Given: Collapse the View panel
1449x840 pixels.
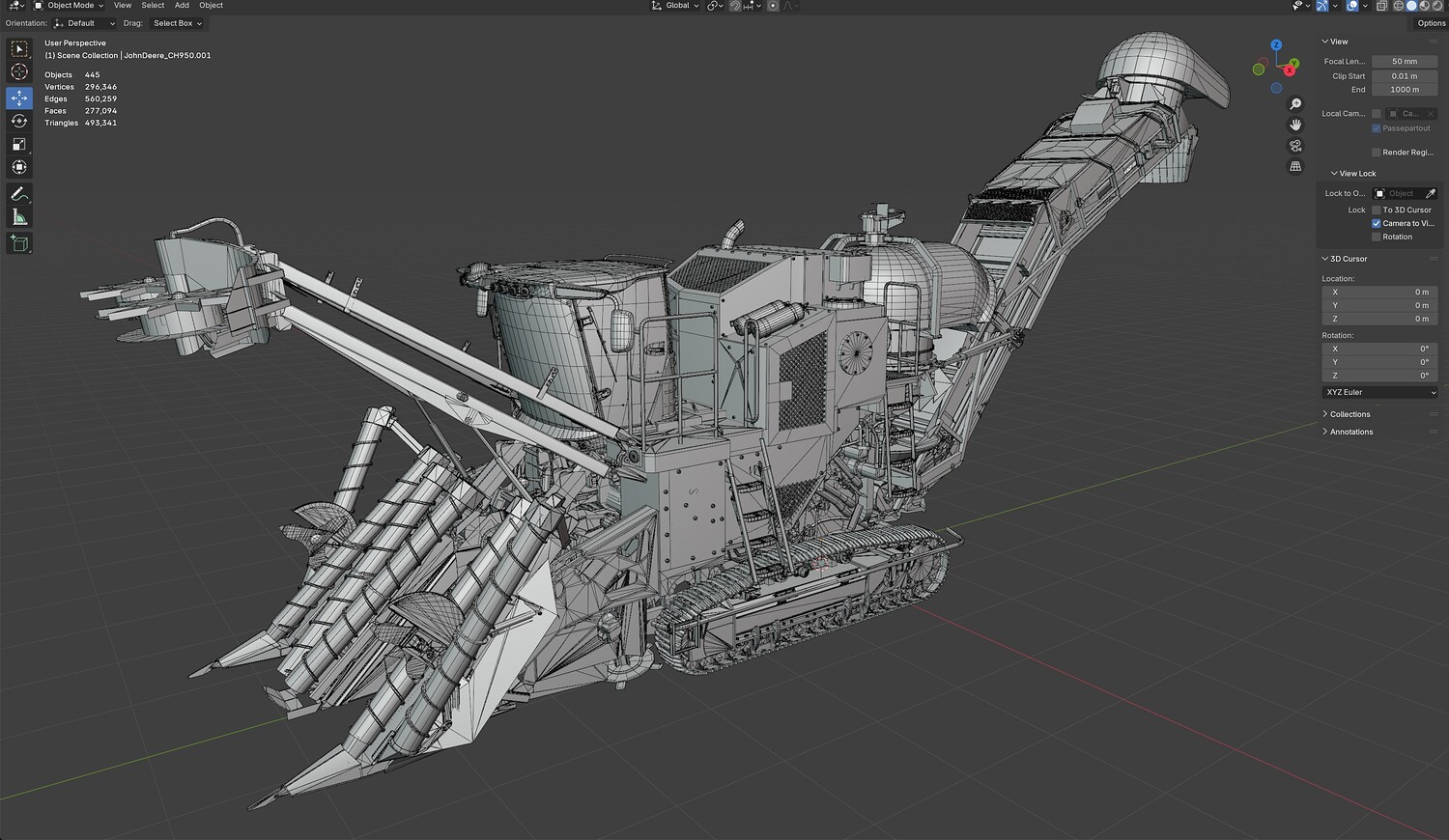Looking at the screenshot, I should pyautogui.click(x=1339, y=42).
